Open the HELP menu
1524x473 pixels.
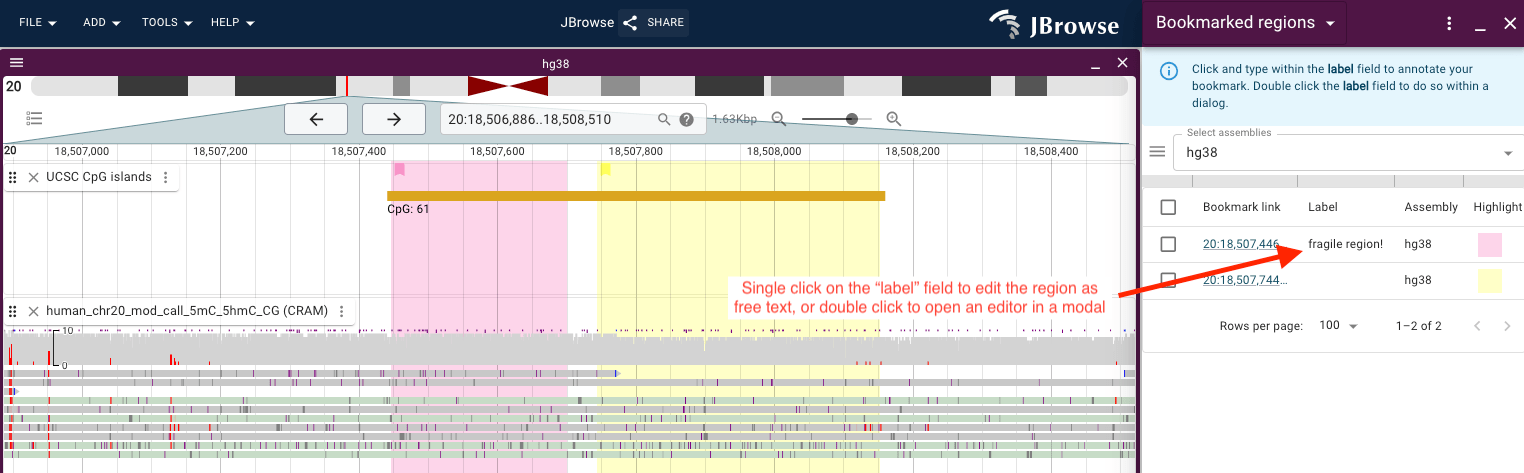[x=232, y=22]
